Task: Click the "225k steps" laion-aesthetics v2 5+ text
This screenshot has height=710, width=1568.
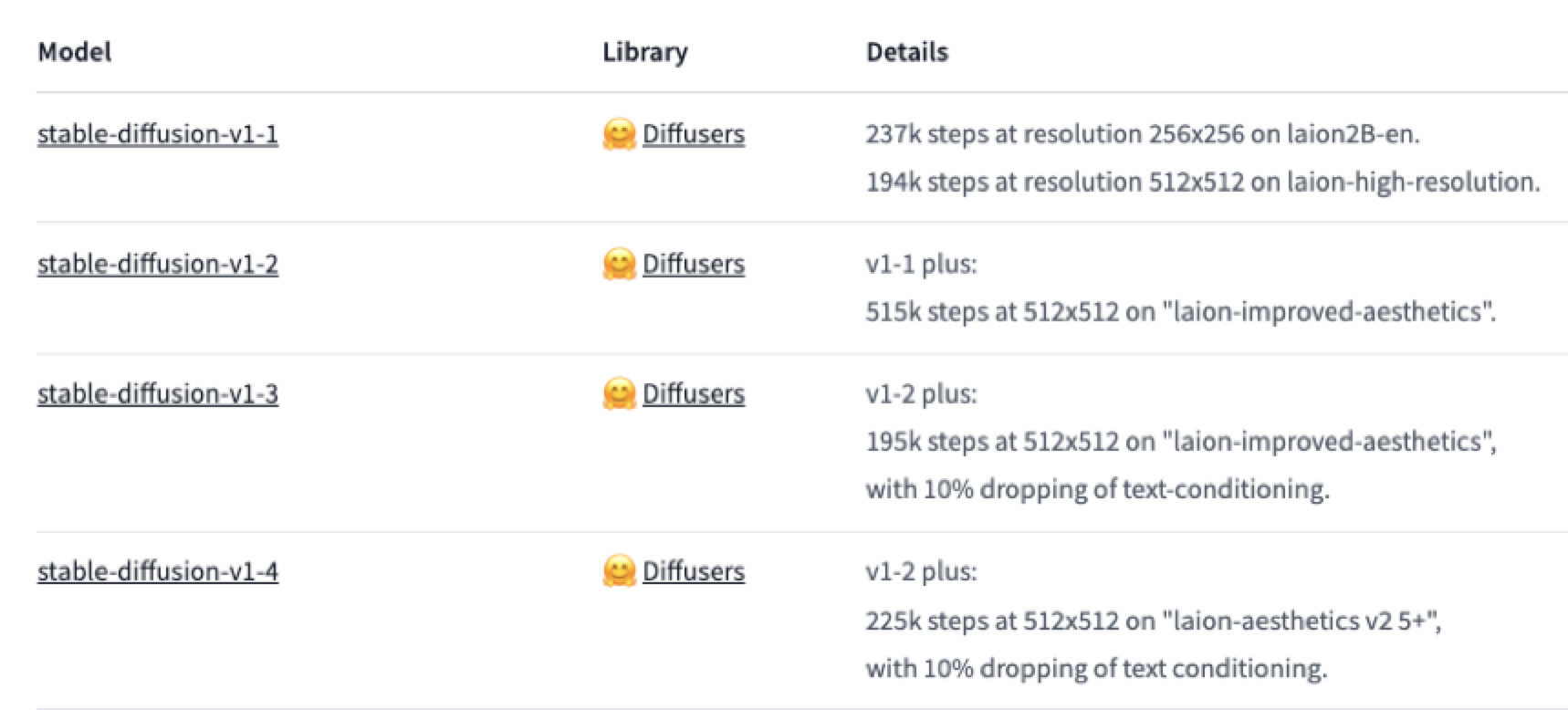Action: [1153, 621]
